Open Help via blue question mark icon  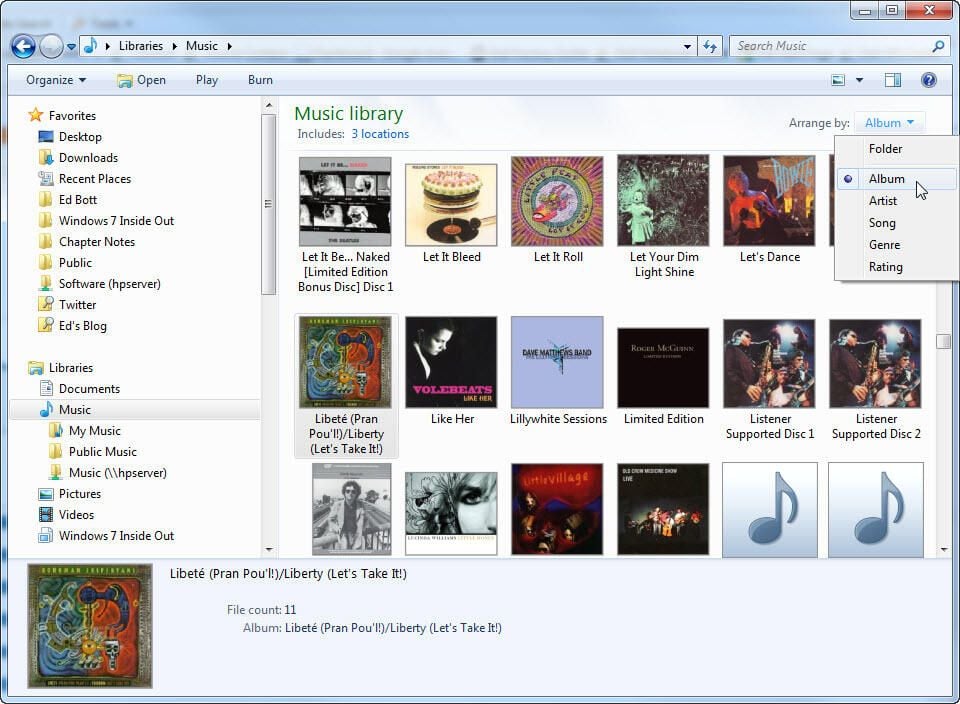(929, 80)
